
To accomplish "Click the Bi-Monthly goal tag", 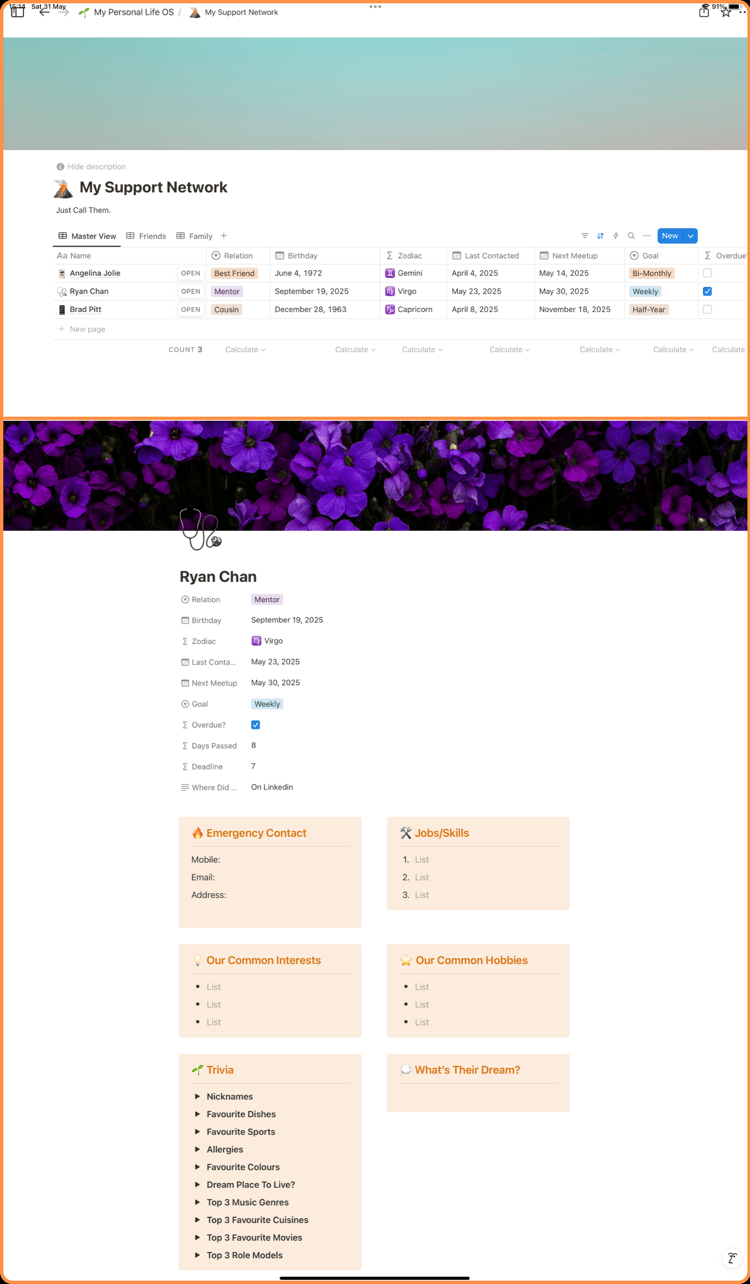I will tap(652, 273).
